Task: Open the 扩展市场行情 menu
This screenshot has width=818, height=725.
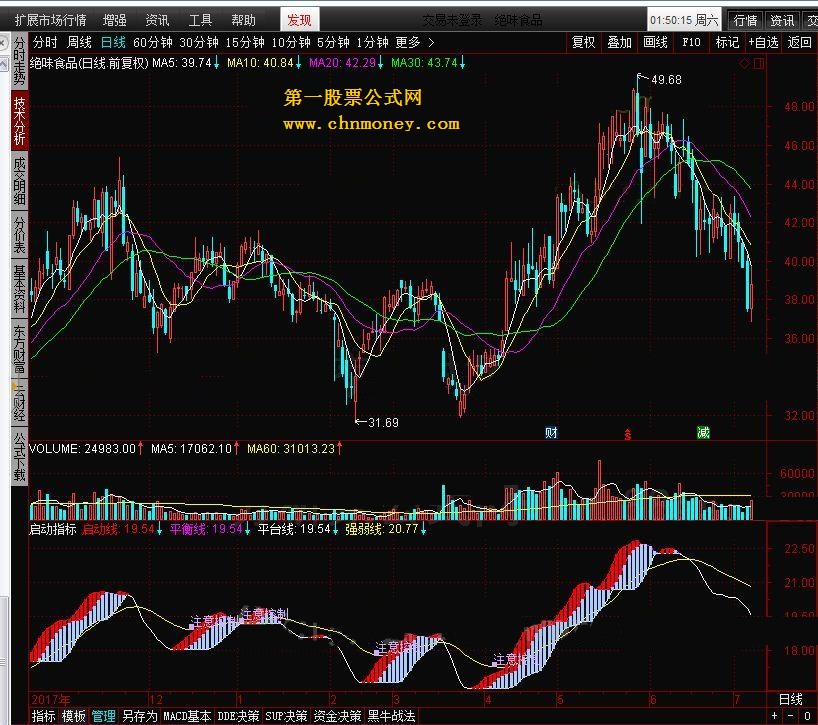Action: [x=50, y=20]
